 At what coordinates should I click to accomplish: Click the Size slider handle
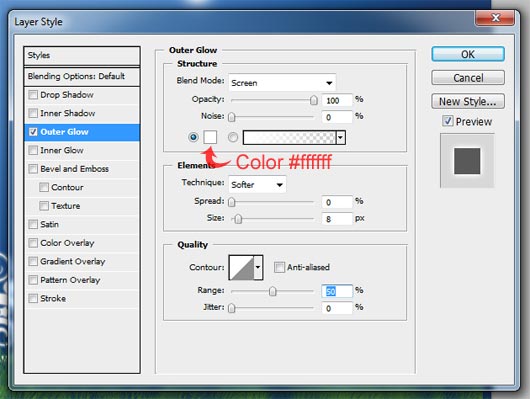(x=238, y=219)
